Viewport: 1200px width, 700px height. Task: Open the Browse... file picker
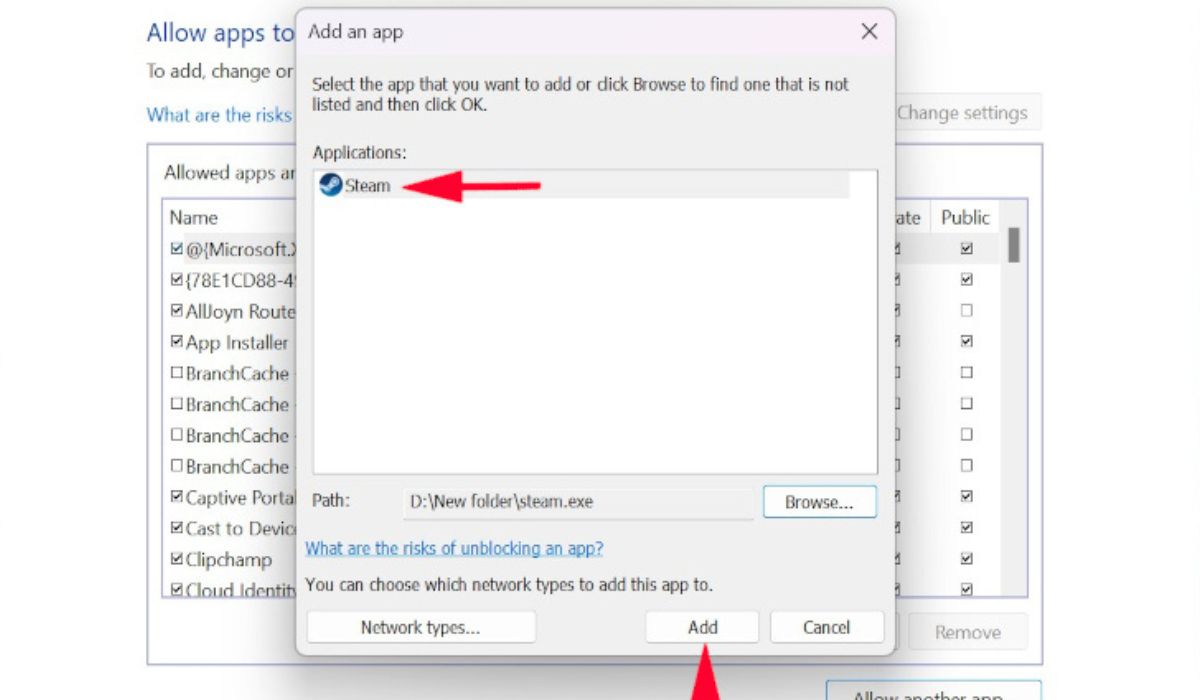pyautogui.click(x=819, y=502)
